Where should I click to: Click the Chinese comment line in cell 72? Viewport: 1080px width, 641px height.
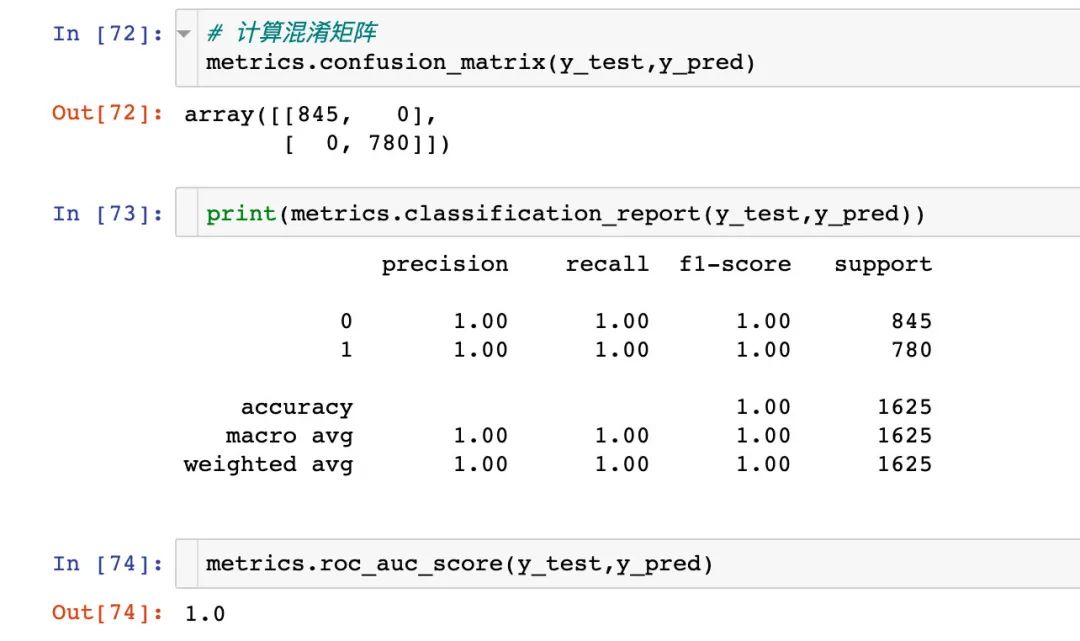291,32
